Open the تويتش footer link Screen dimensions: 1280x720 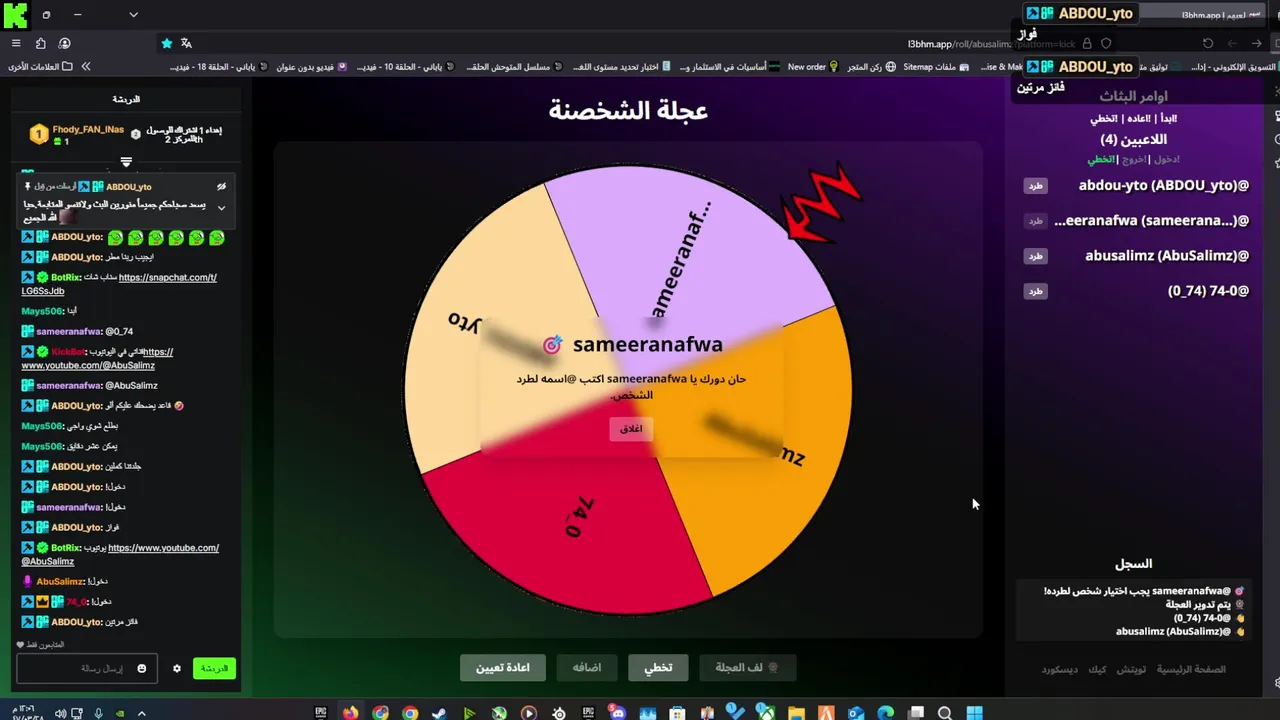pos(1131,669)
